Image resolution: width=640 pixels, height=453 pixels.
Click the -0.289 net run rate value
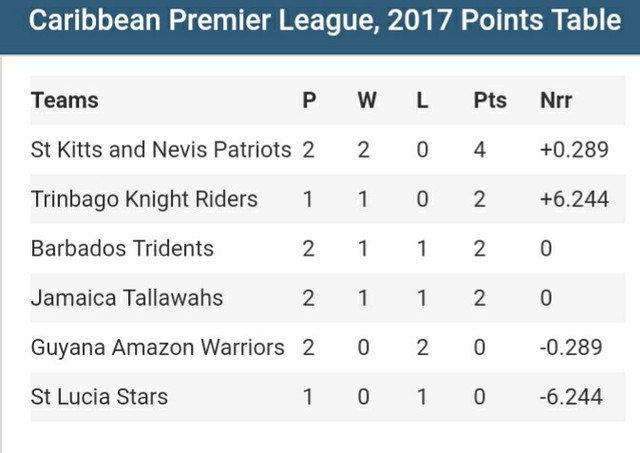click(x=571, y=347)
